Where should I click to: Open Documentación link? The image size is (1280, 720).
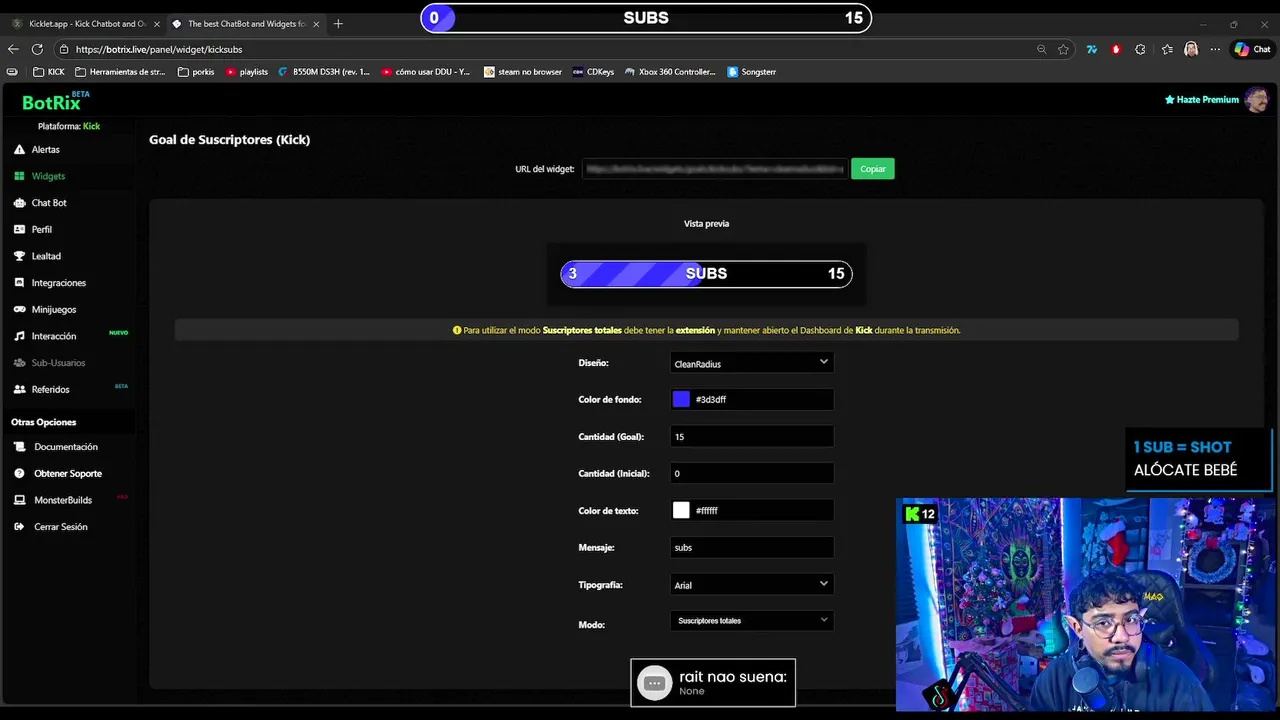[66, 447]
